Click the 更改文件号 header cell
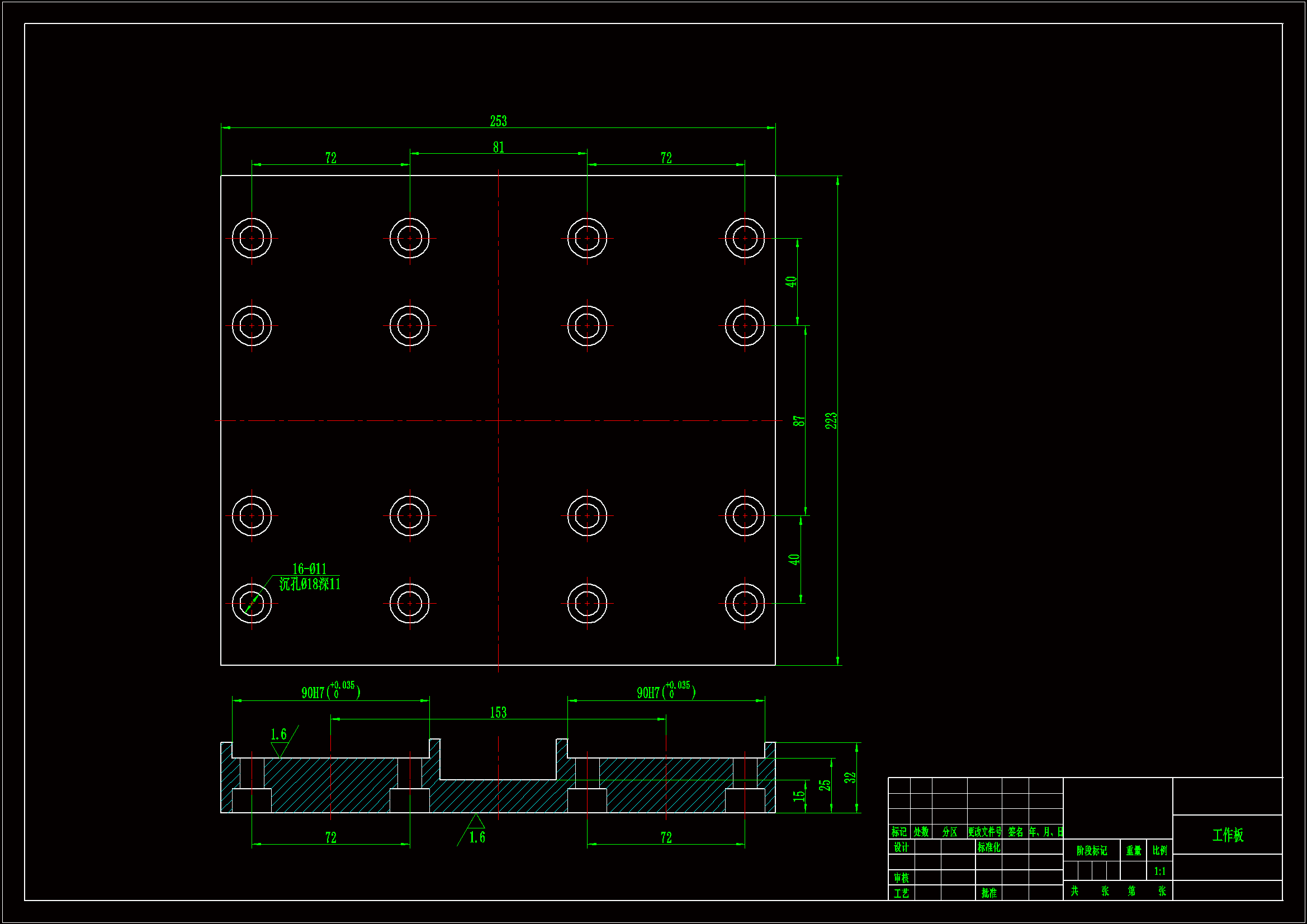1307x924 pixels. pyautogui.click(x=984, y=832)
